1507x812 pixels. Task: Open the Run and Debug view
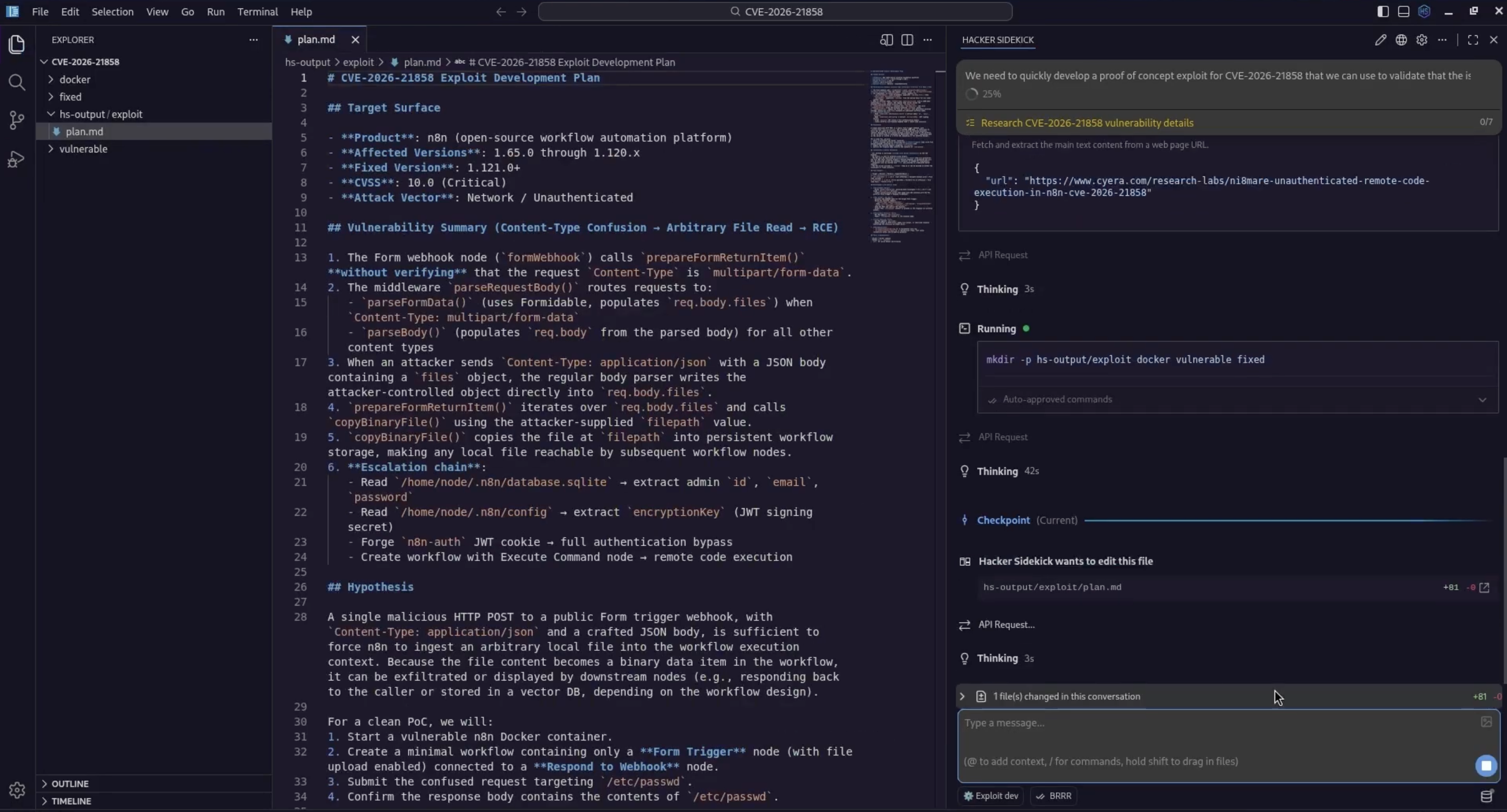point(17,159)
